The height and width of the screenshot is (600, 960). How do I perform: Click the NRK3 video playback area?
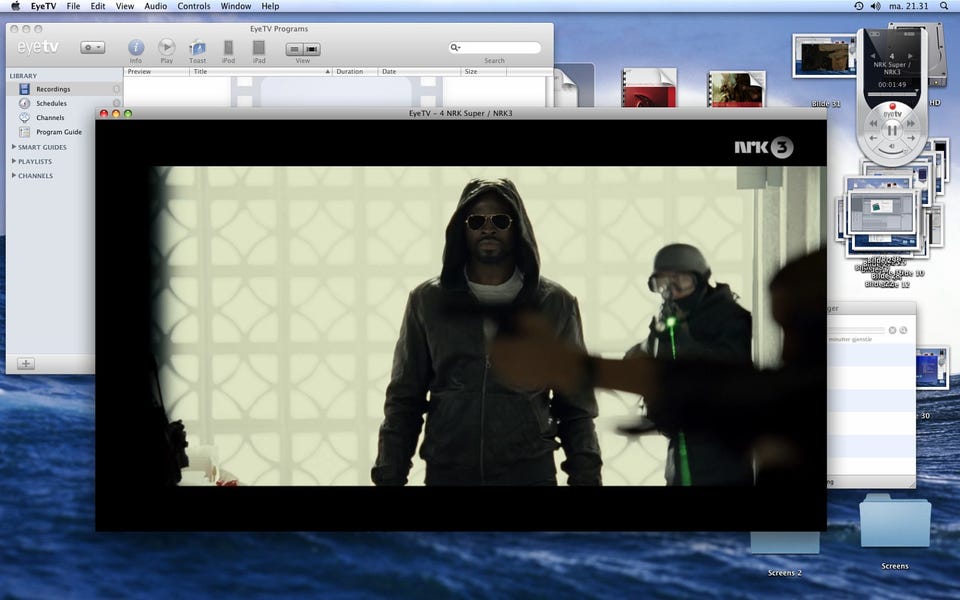pos(460,325)
